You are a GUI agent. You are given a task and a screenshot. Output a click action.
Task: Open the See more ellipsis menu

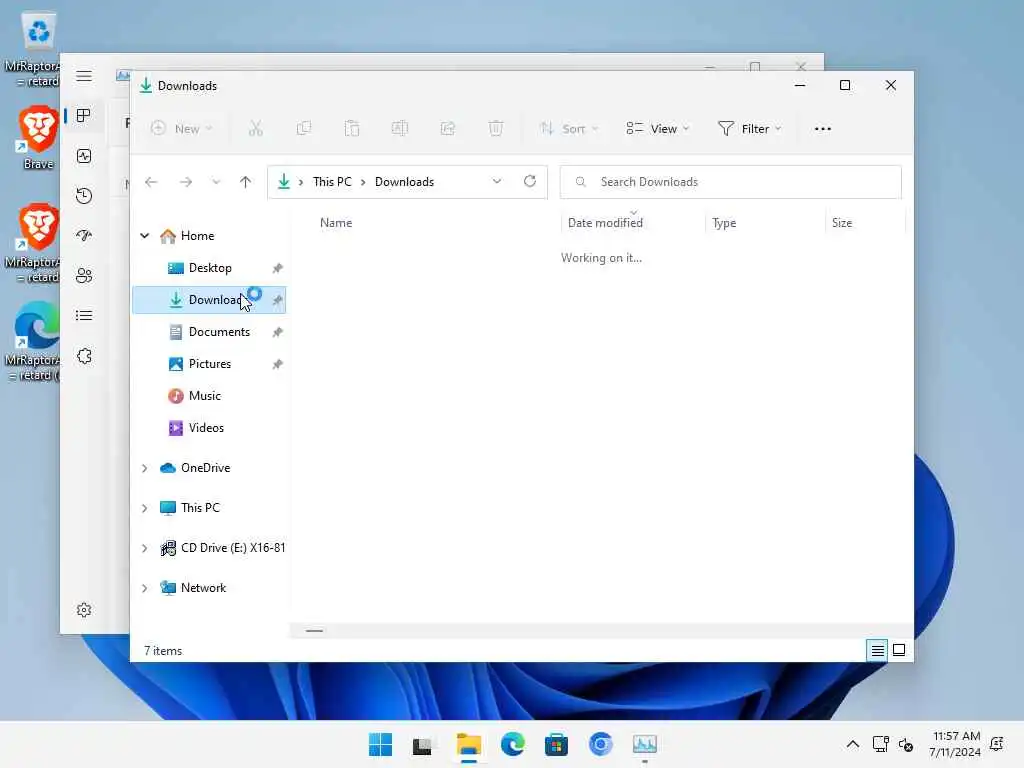pos(823,129)
